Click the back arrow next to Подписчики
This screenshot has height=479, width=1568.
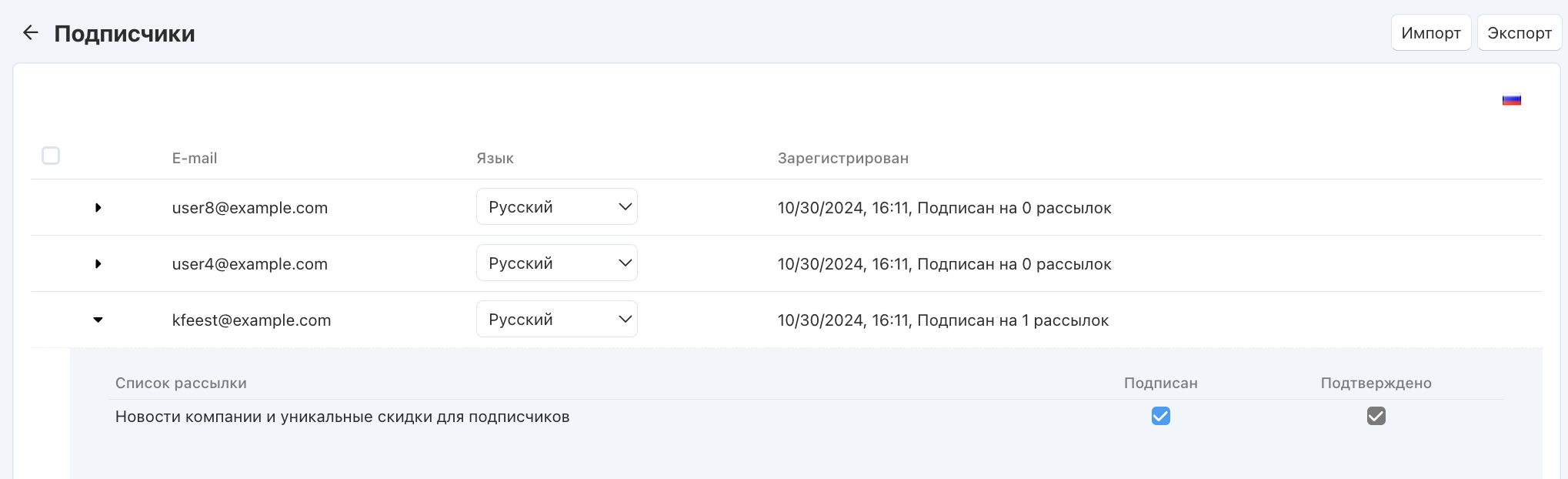point(31,32)
